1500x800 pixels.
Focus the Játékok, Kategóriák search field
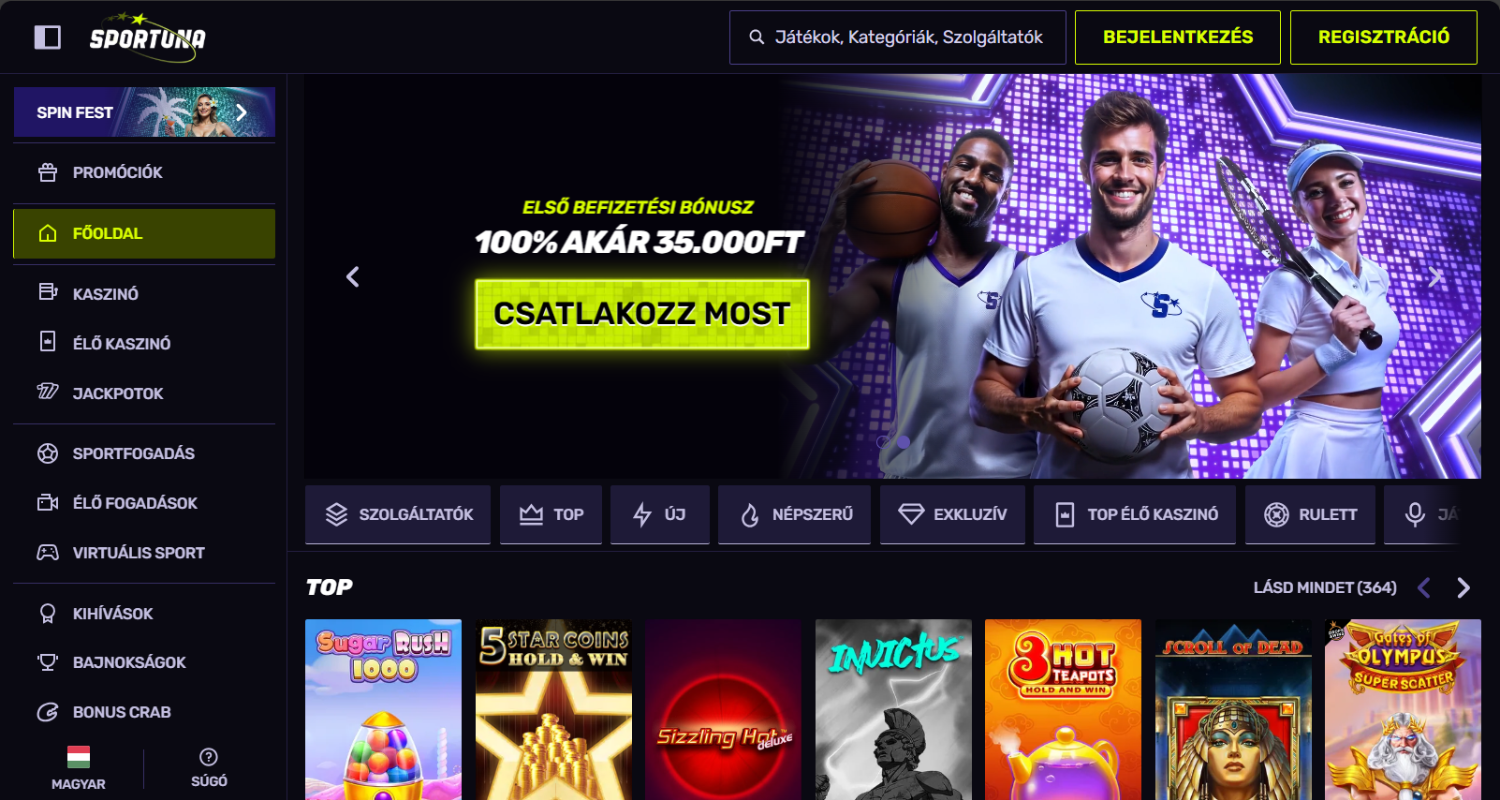coord(898,37)
